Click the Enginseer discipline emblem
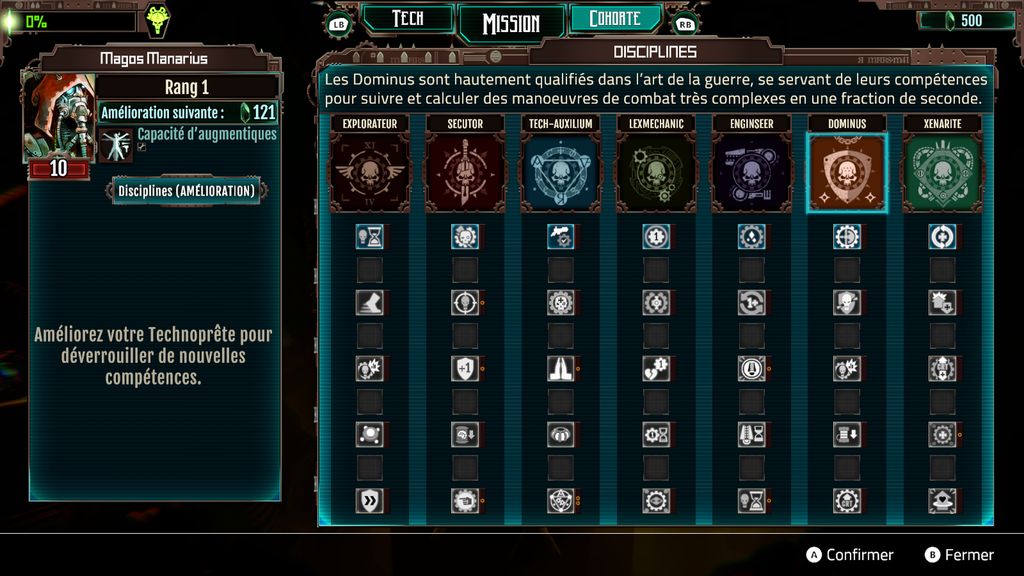This screenshot has width=1024, height=576. pyautogui.click(x=752, y=172)
